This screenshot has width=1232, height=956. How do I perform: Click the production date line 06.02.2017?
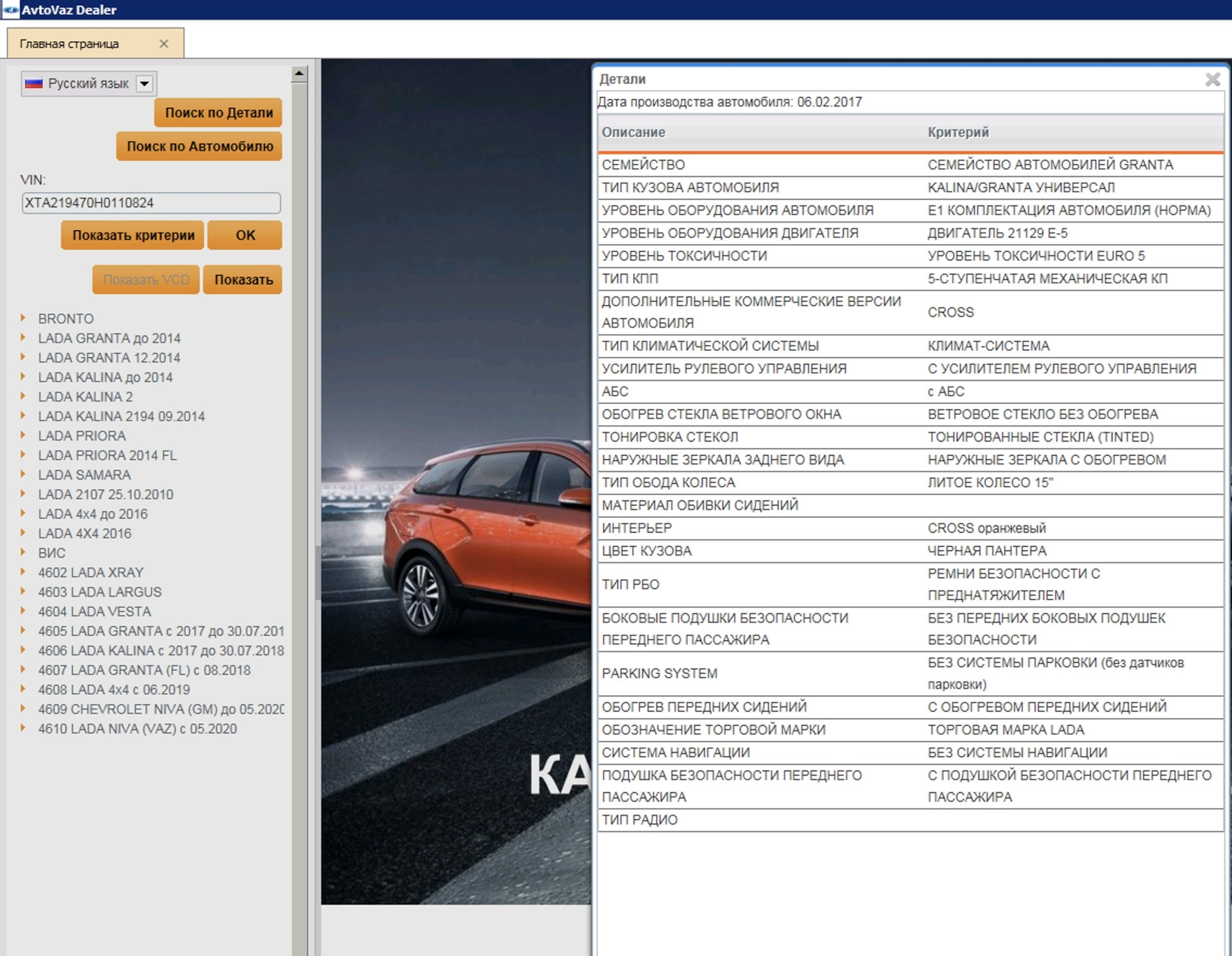[x=730, y=102]
